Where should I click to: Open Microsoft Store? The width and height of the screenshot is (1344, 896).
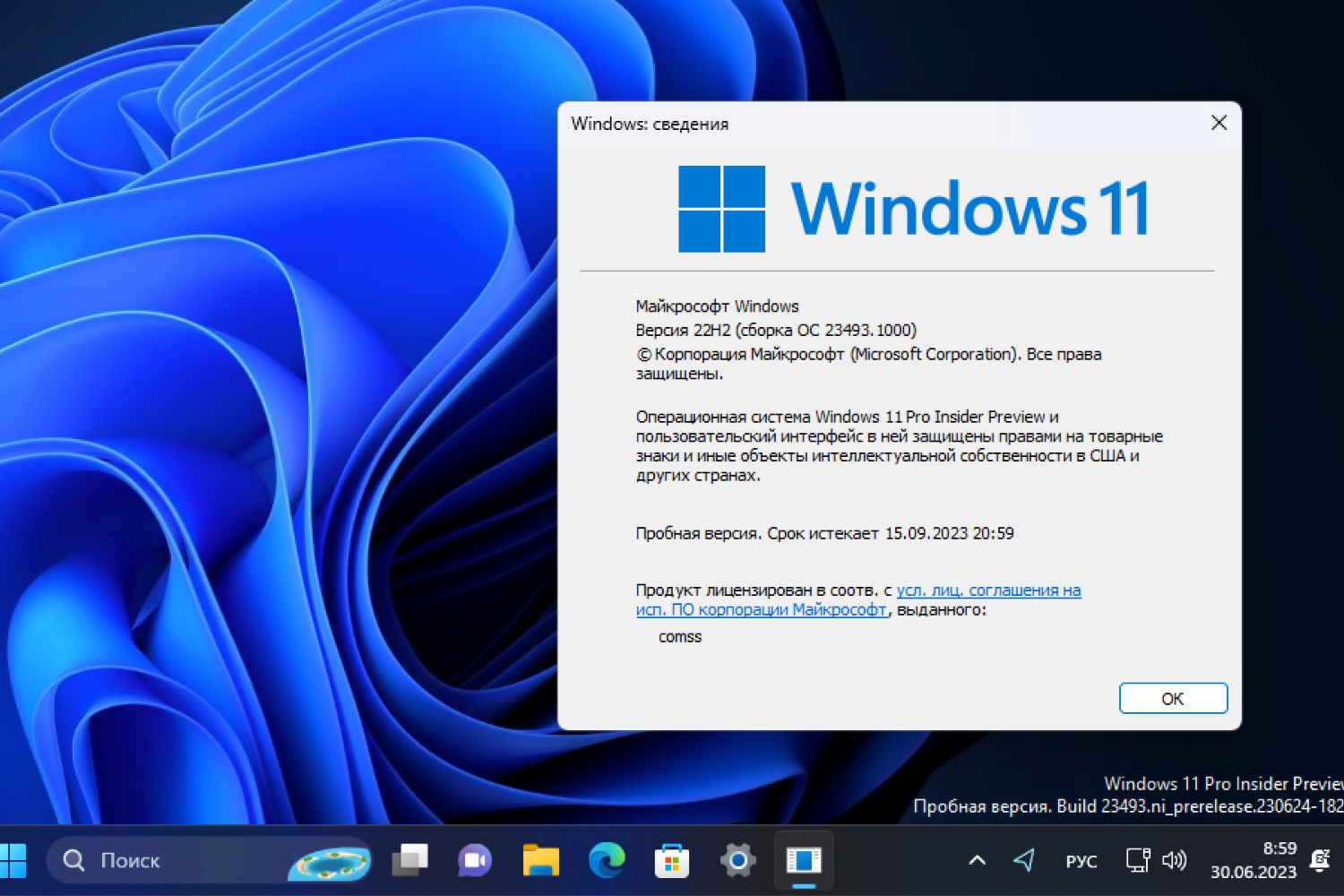click(x=671, y=860)
